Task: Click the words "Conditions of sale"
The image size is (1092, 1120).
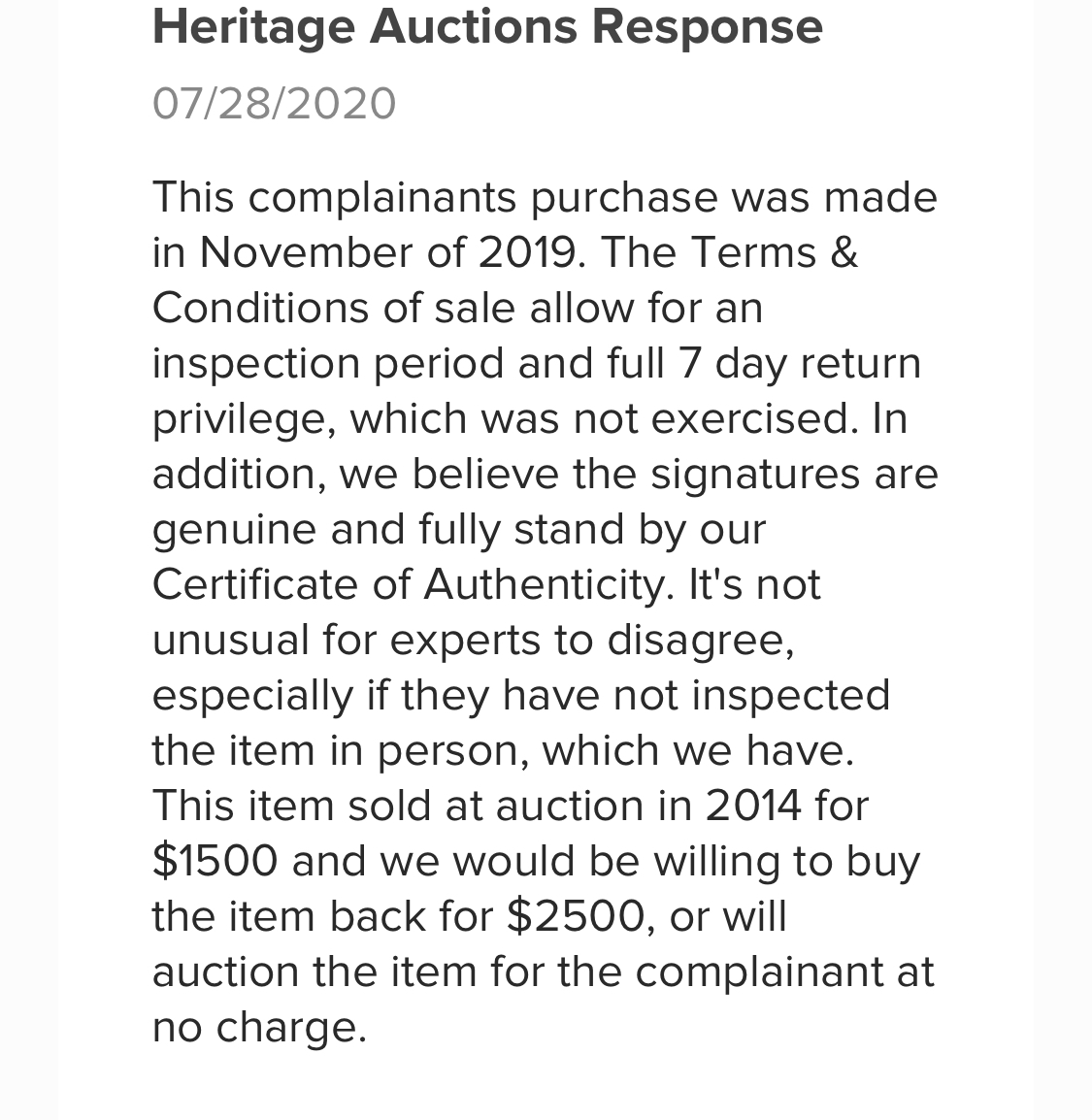Action: 335,309
